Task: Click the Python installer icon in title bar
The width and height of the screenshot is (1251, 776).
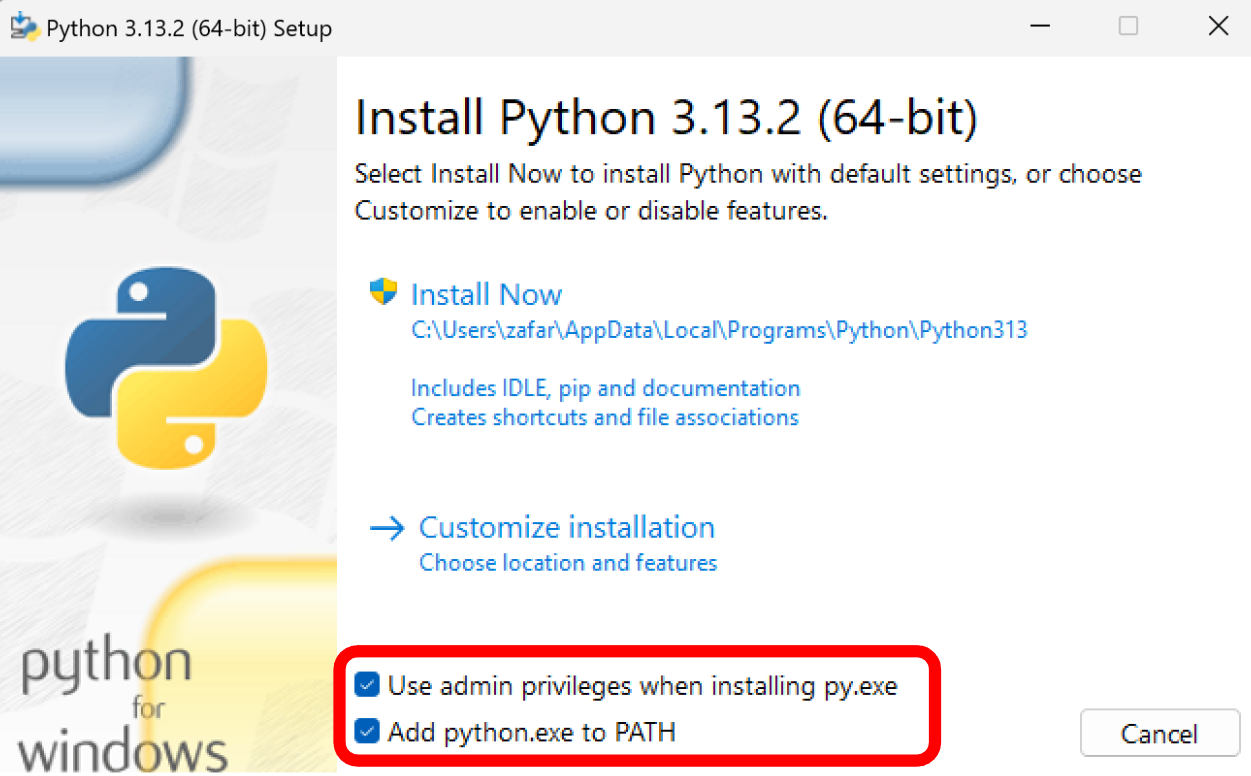Action: coord(22,26)
